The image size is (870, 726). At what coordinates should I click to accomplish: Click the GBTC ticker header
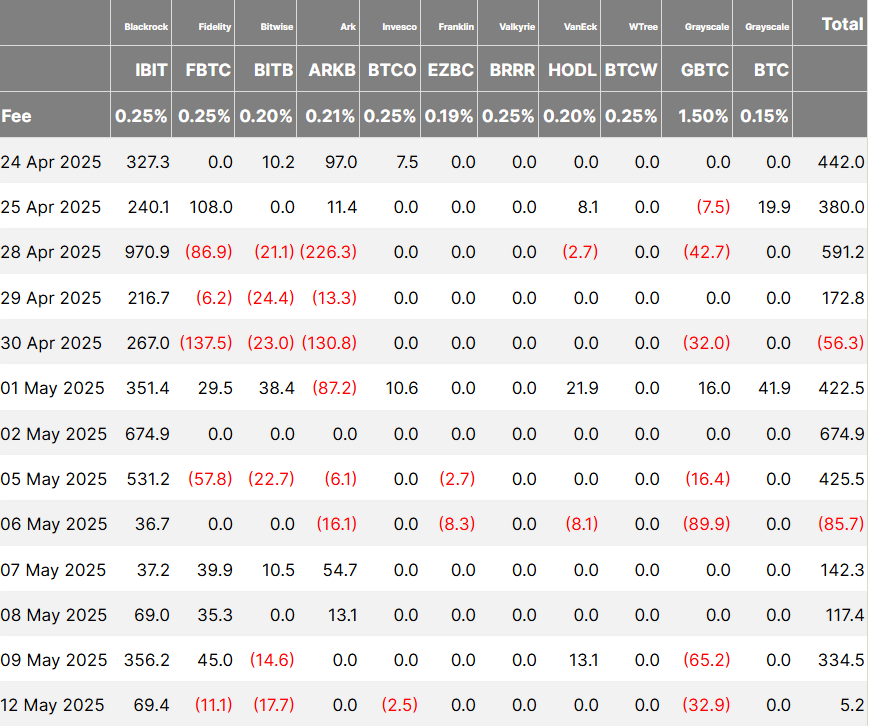[x=705, y=70]
